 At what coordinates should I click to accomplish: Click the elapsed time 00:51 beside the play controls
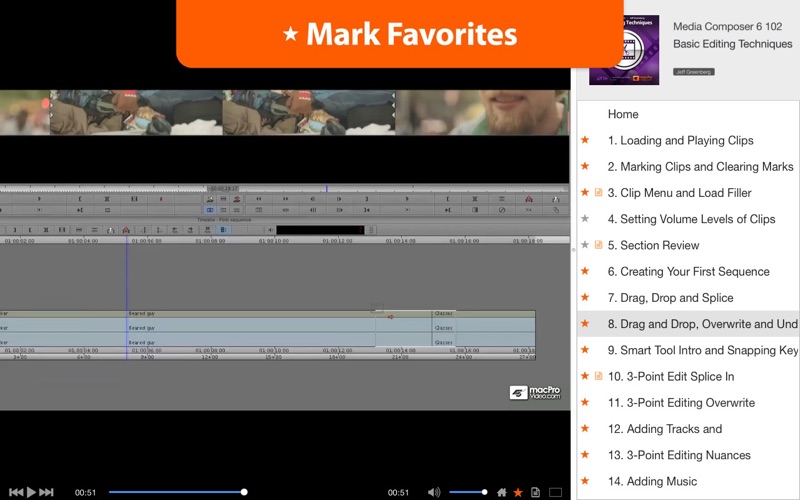point(85,492)
